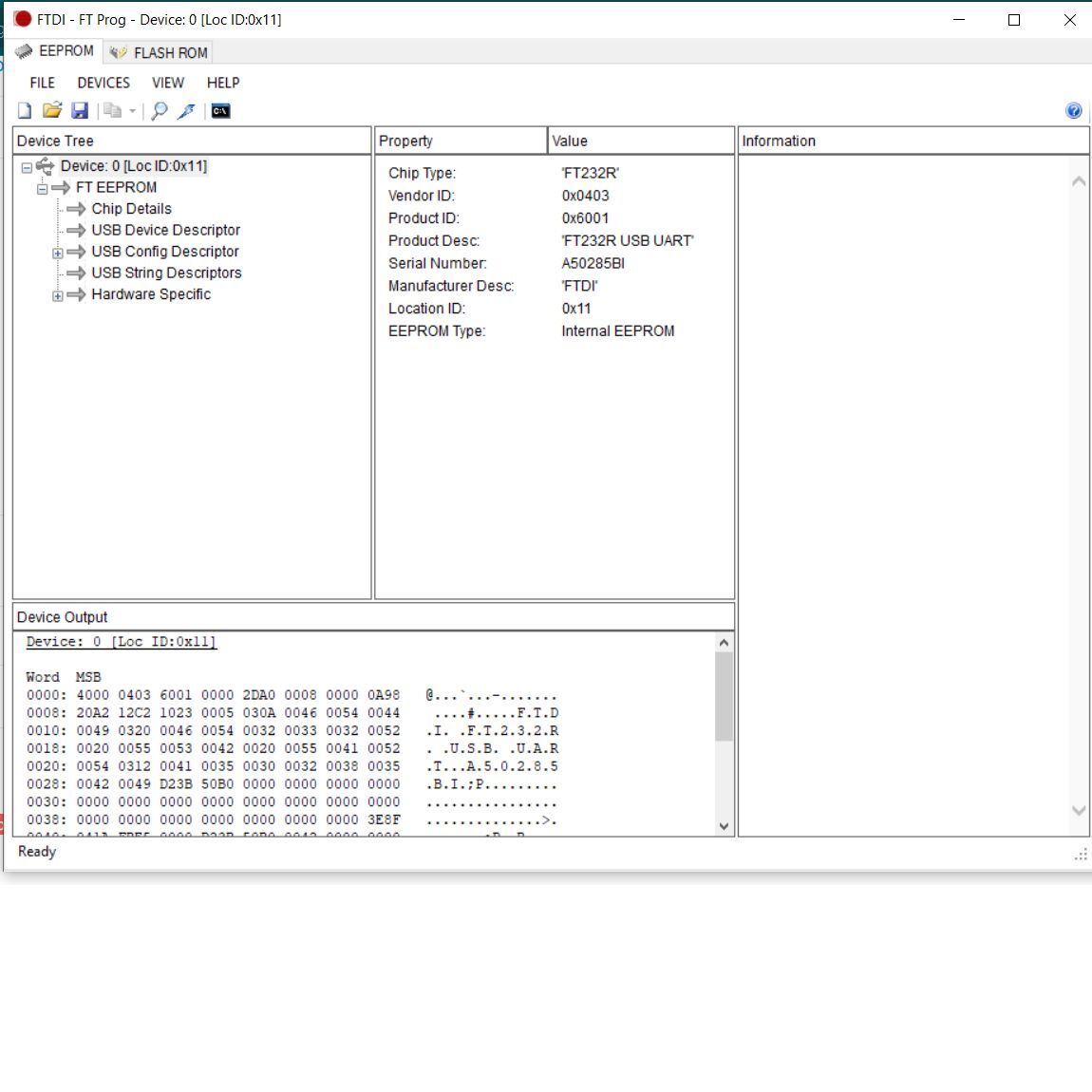Open the VIEW menu

(x=168, y=83)
